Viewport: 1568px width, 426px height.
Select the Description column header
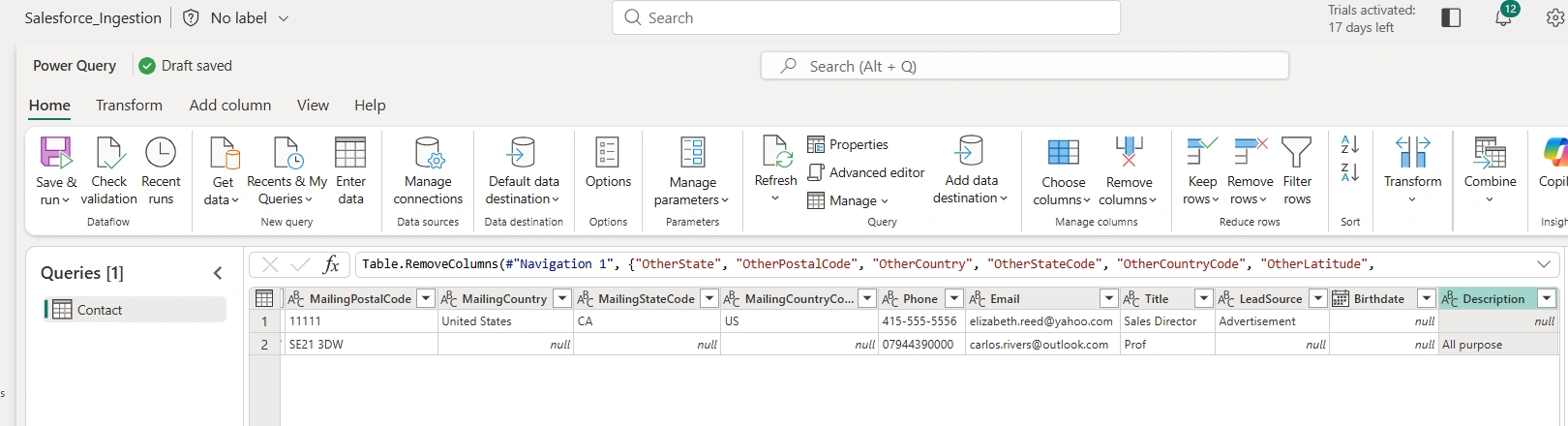1497,298
